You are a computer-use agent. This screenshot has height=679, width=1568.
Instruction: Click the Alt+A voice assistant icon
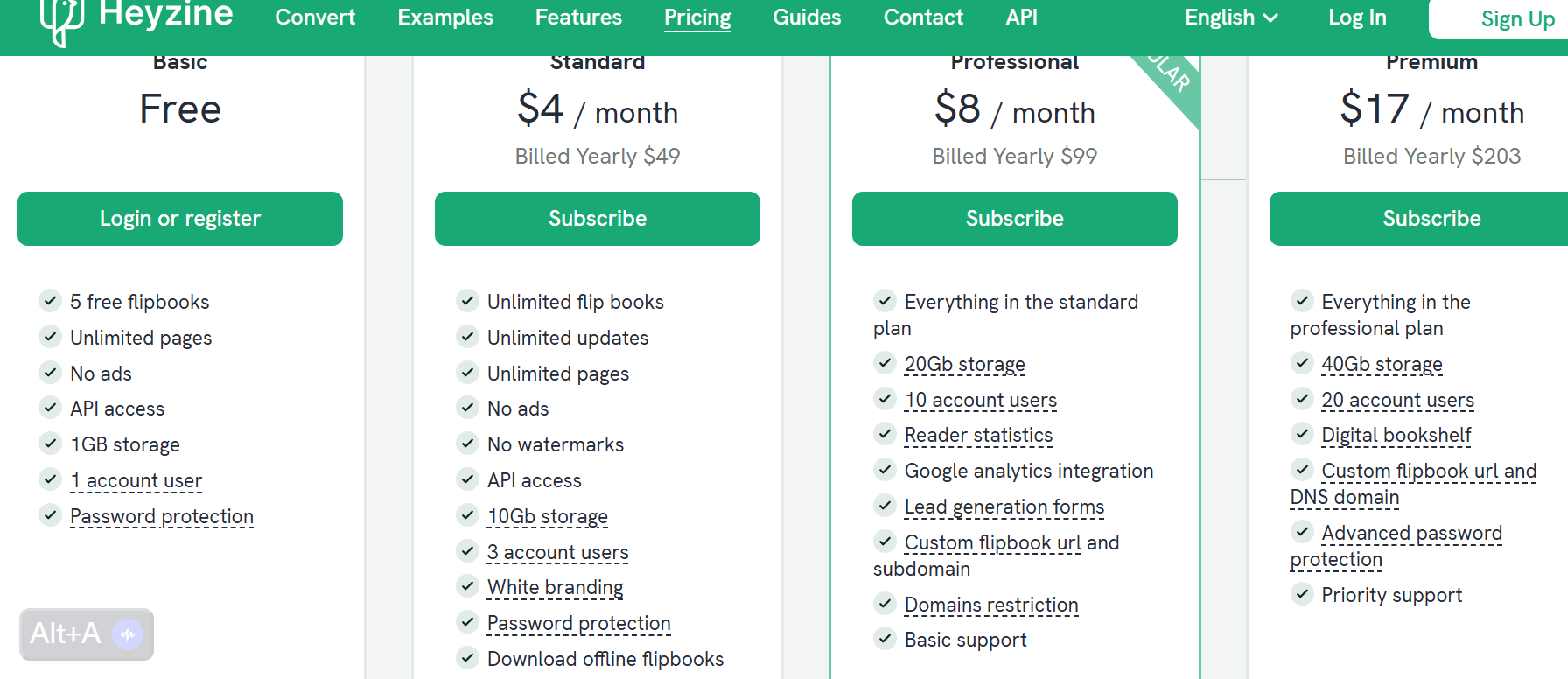128,633
